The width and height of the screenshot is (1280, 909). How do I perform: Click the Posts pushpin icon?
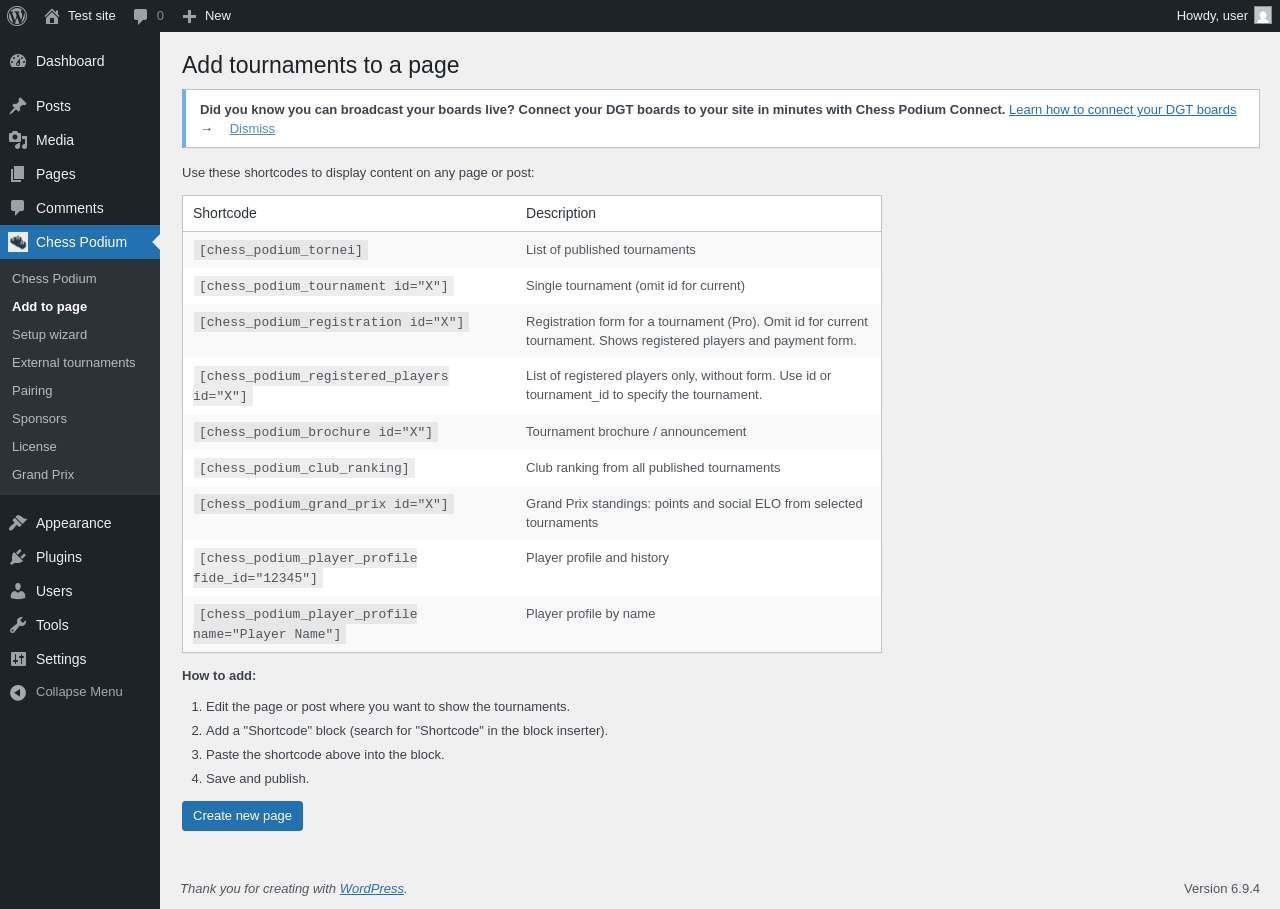(x=18, y=106)
